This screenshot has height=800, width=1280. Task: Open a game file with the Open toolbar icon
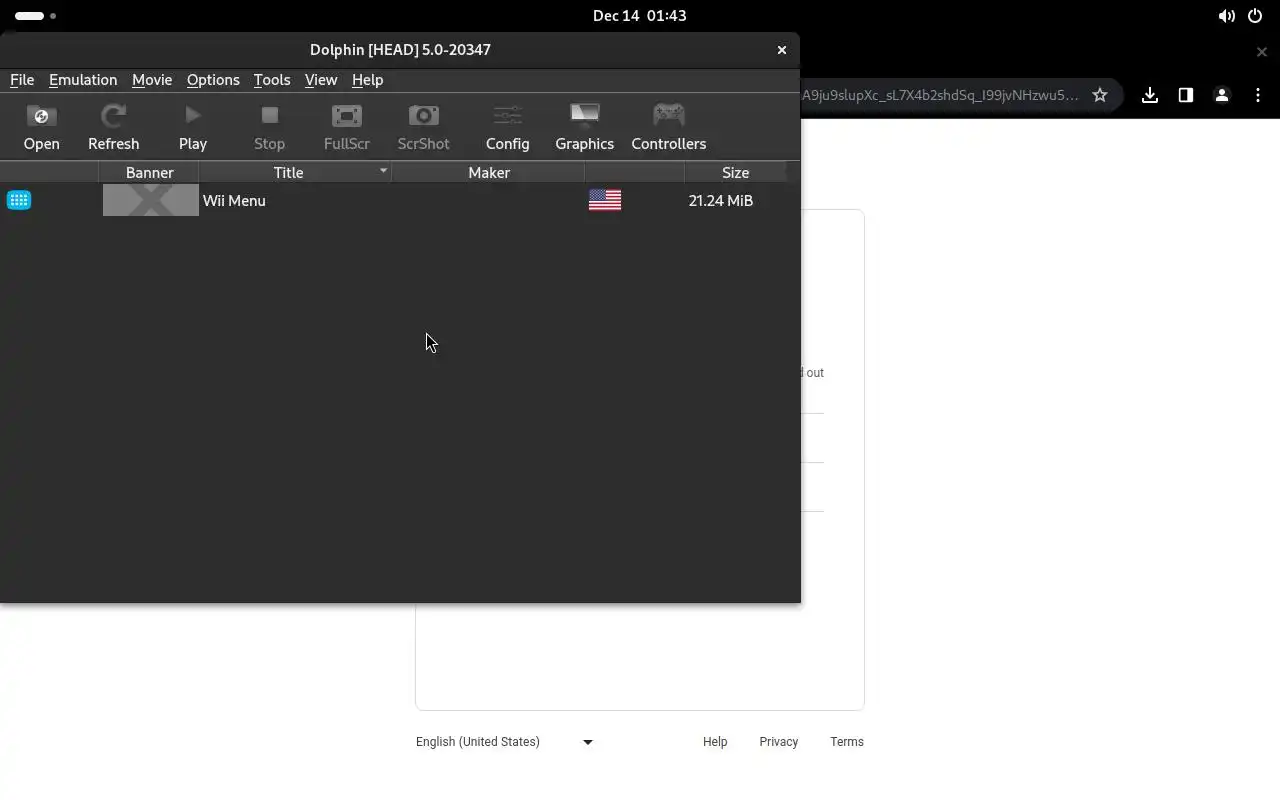click(41, 128)
